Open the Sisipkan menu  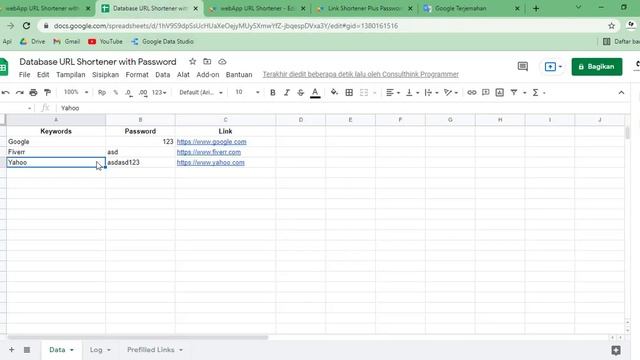coord(105,75)
